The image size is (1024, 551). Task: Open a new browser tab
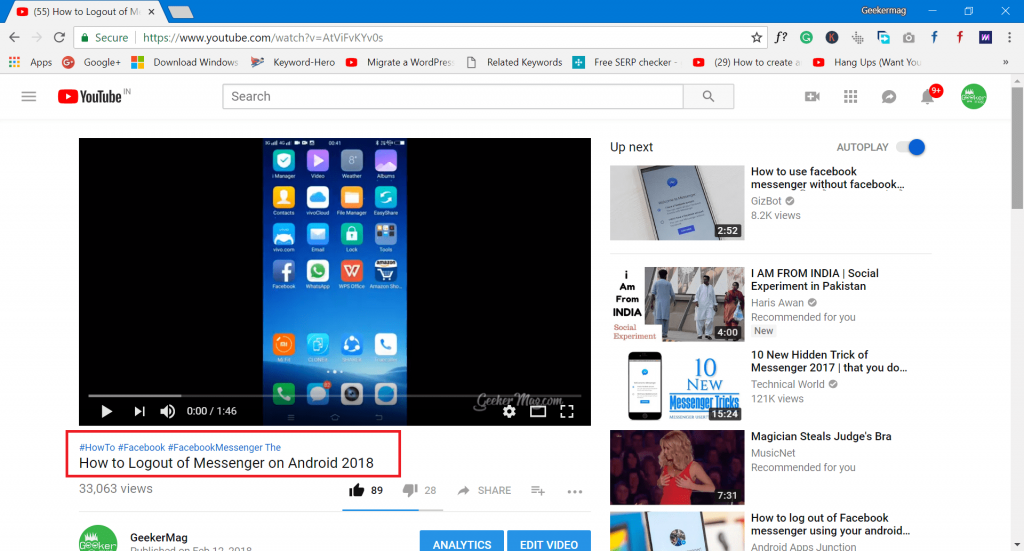click(x=180, y=12)
